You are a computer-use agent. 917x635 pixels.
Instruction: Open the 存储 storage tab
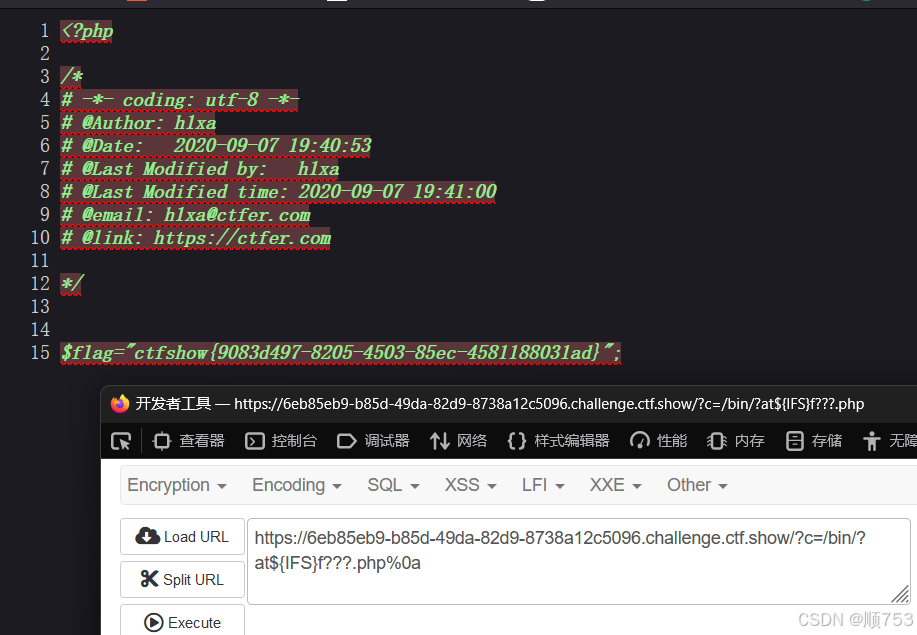tap(813, 441)
